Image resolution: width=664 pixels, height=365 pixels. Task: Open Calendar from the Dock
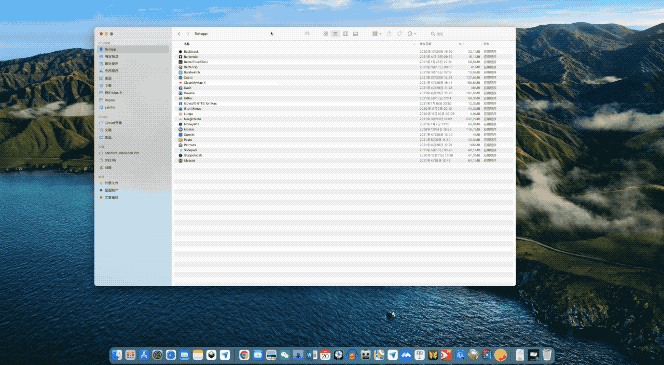pos(325,355)
